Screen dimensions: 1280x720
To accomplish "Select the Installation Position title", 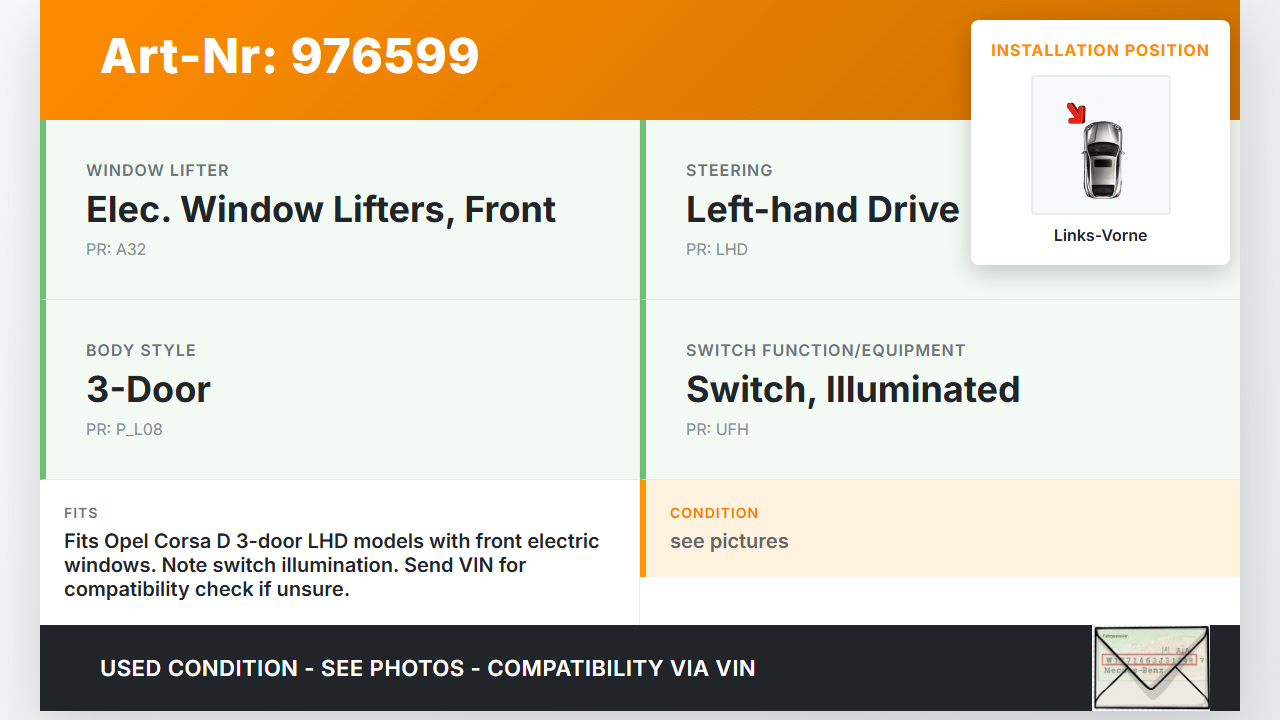I will click(x=1100, y=50).
